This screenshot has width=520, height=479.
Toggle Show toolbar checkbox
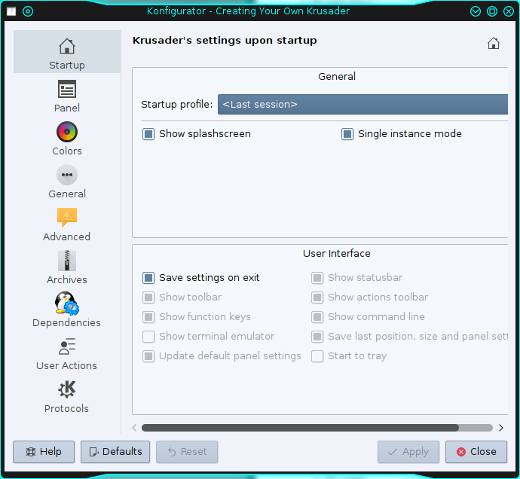148,297
